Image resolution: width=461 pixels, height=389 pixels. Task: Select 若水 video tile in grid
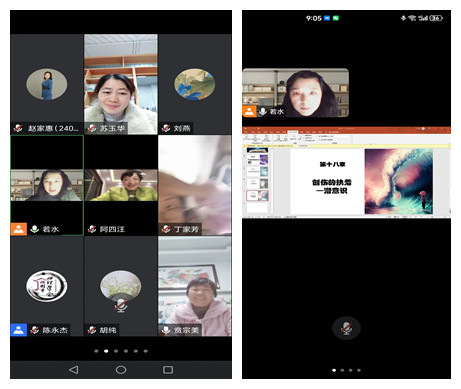[x=47, y=185]
